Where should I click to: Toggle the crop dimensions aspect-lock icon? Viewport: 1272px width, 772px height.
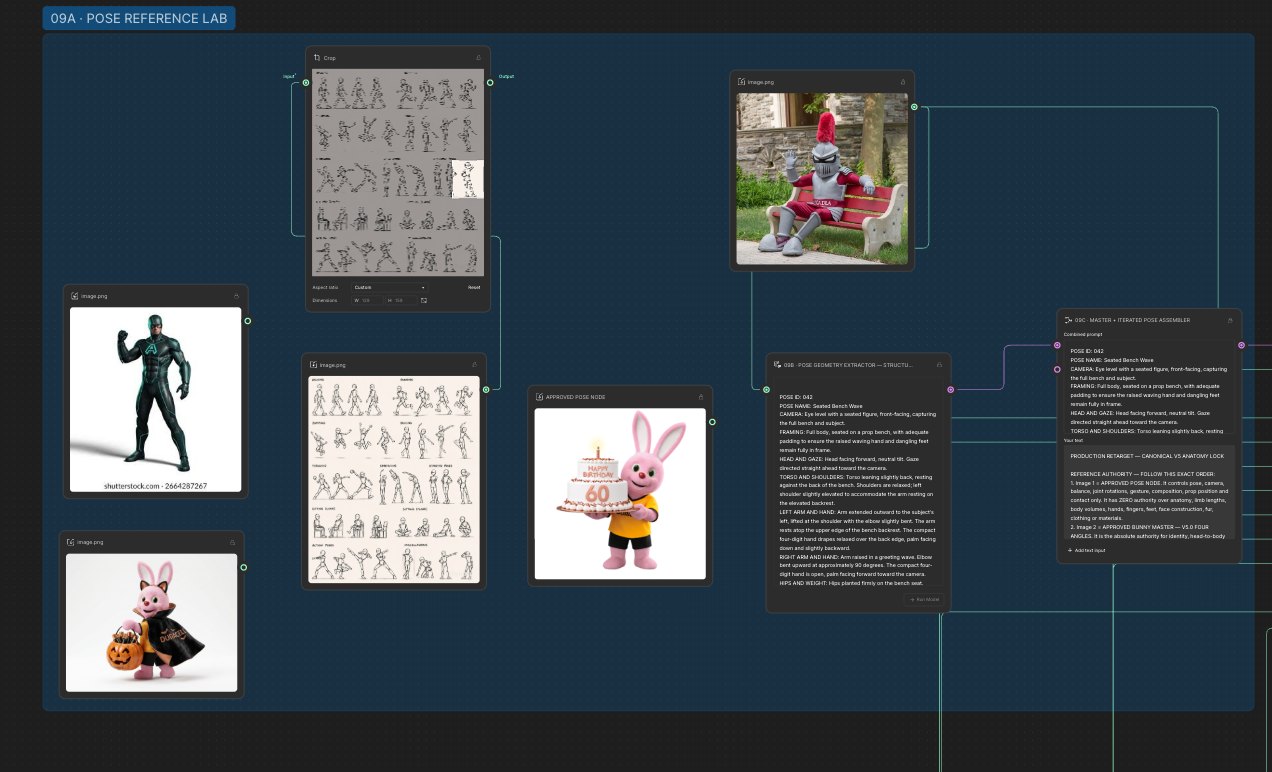[424, 300]
